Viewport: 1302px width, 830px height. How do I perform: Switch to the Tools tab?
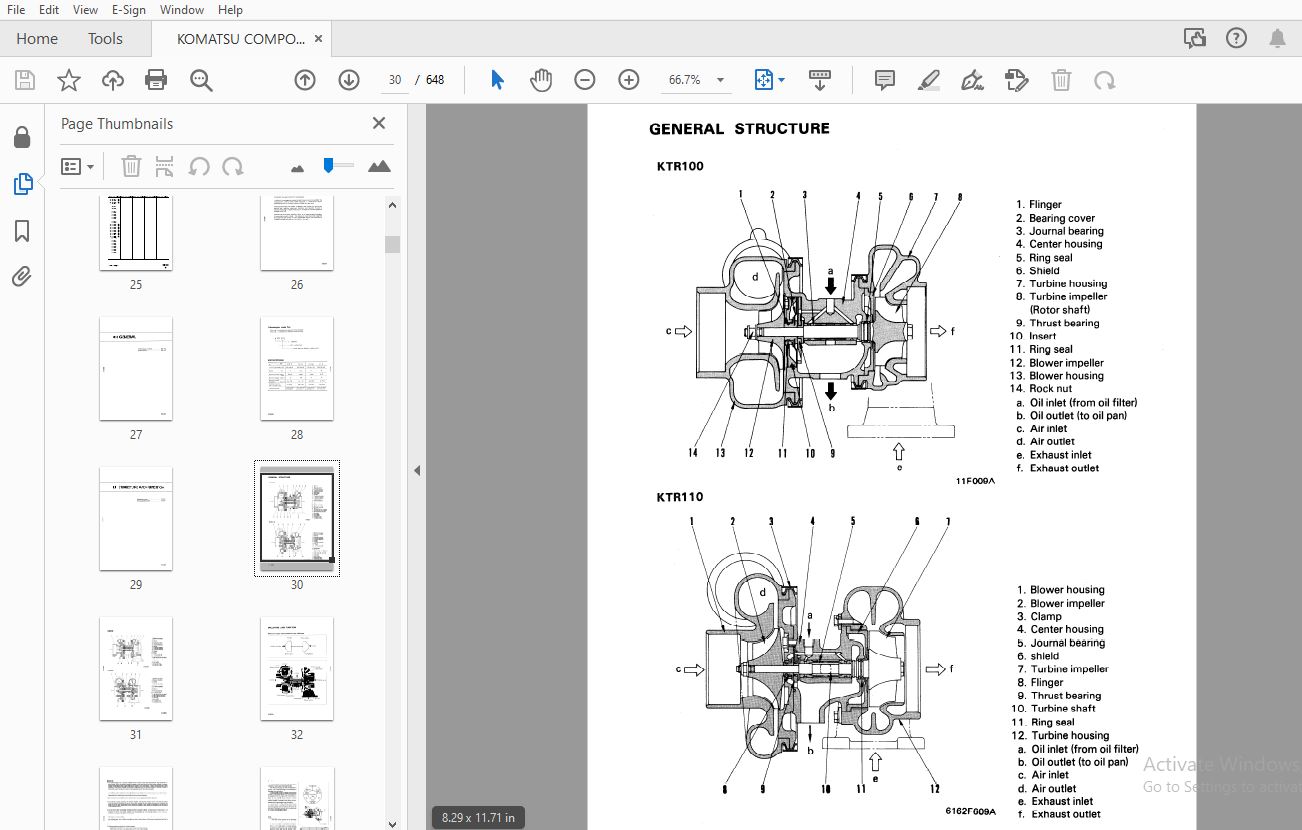point(105,38)
